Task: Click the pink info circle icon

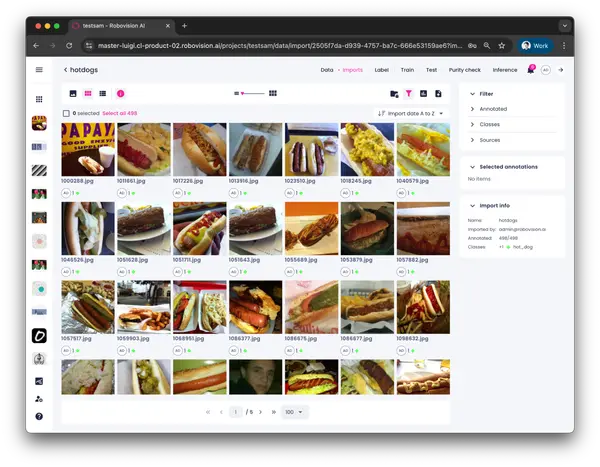Action: pos(121,93)
